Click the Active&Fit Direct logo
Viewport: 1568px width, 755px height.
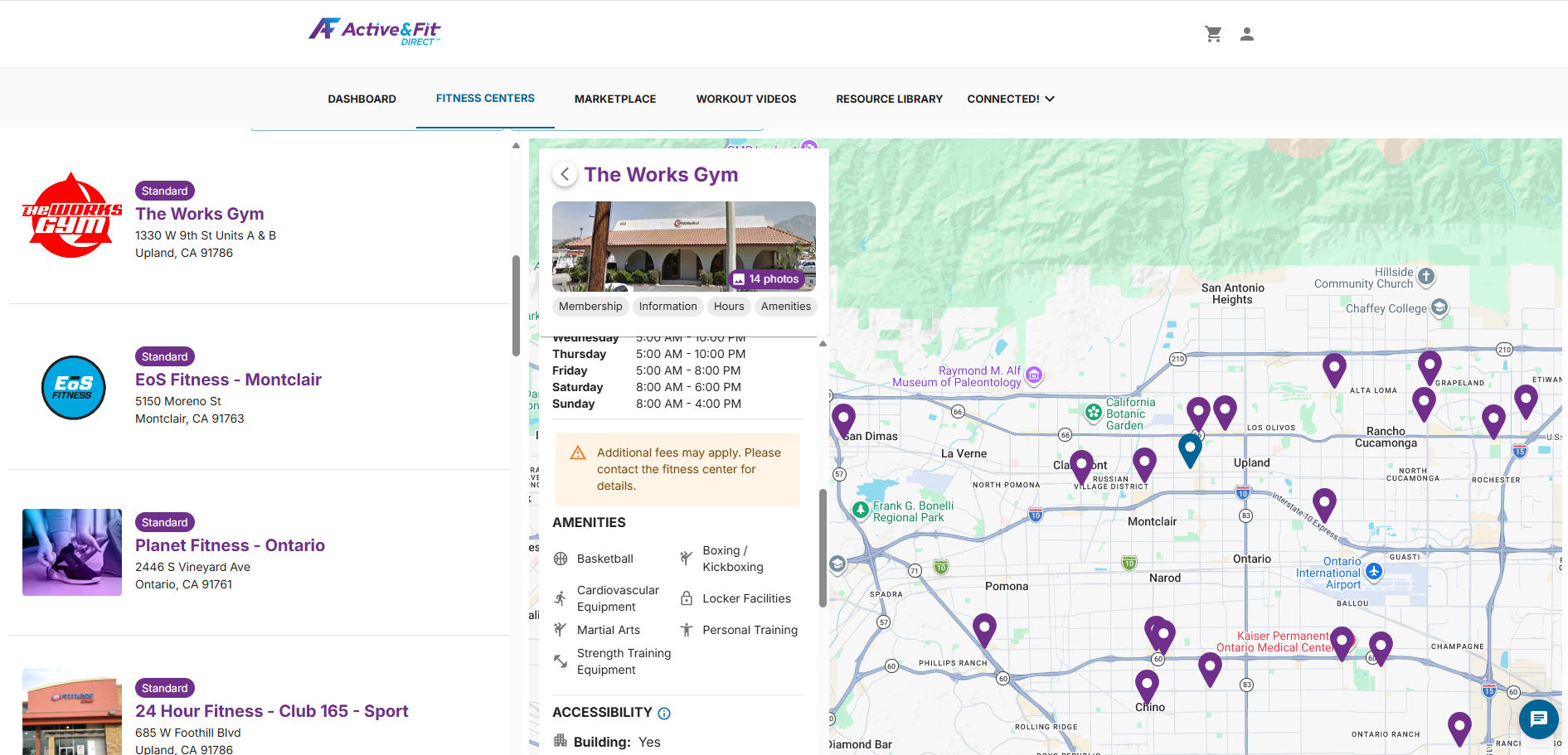pos(375,31)
